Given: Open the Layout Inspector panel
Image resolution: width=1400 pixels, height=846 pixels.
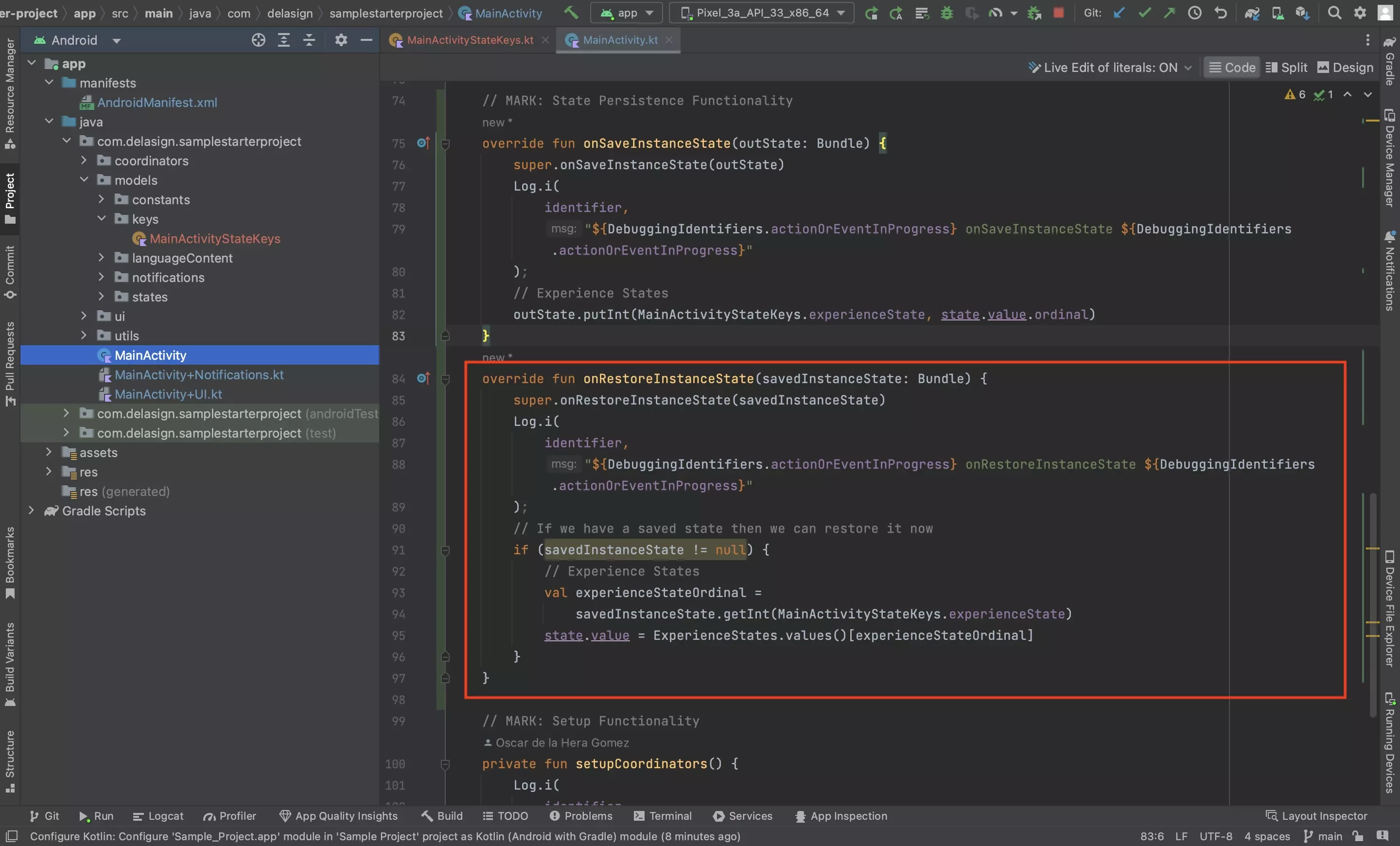Looking at the screenshot, I should [1316, 816].
